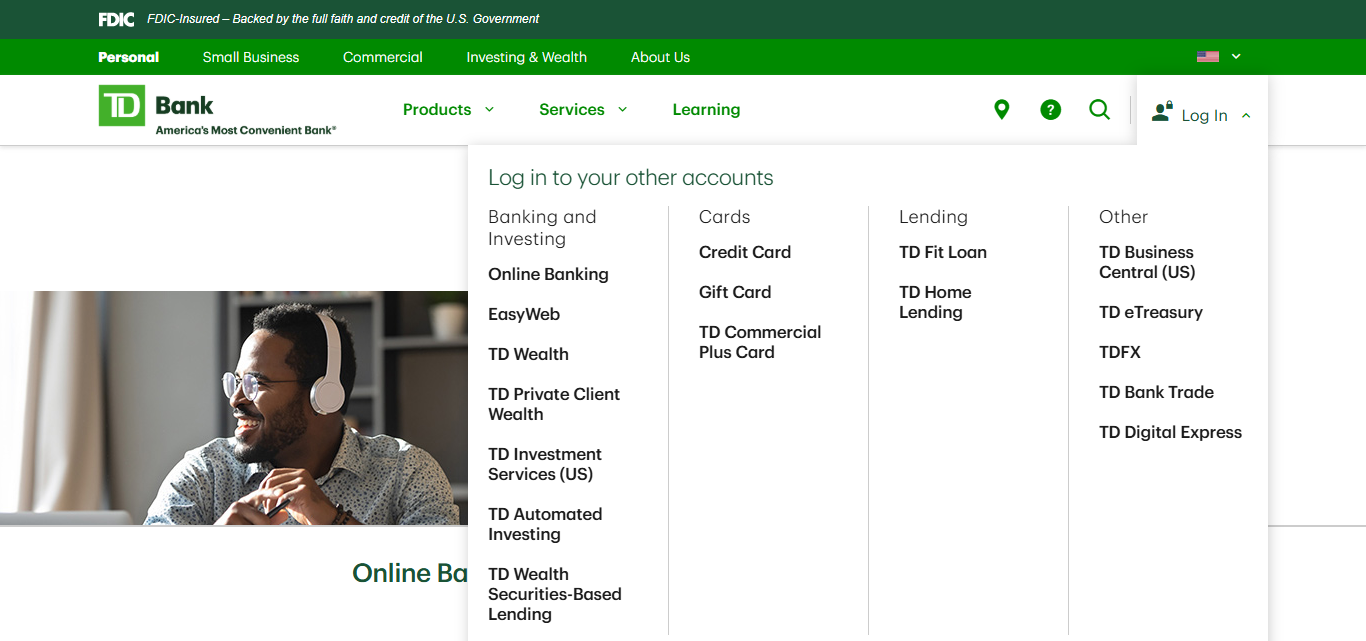Open search with the magnifier icon
This screenshot has width=1366, height=641.
1099,110
